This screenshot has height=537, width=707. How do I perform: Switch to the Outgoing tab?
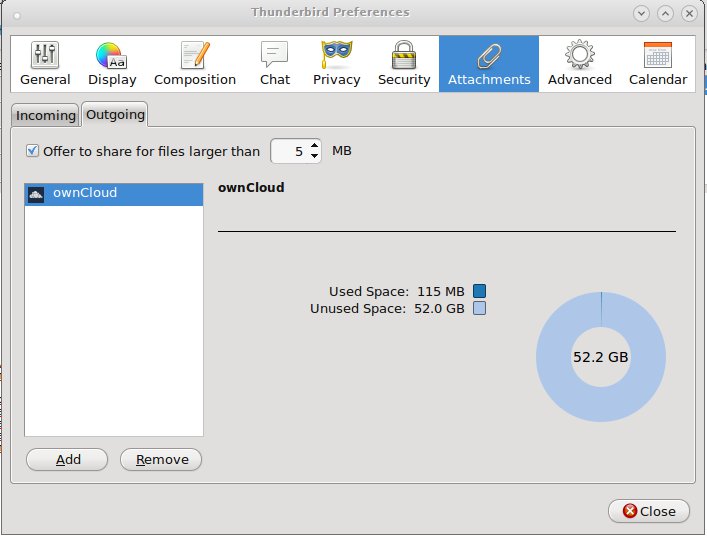coord(115,115)
